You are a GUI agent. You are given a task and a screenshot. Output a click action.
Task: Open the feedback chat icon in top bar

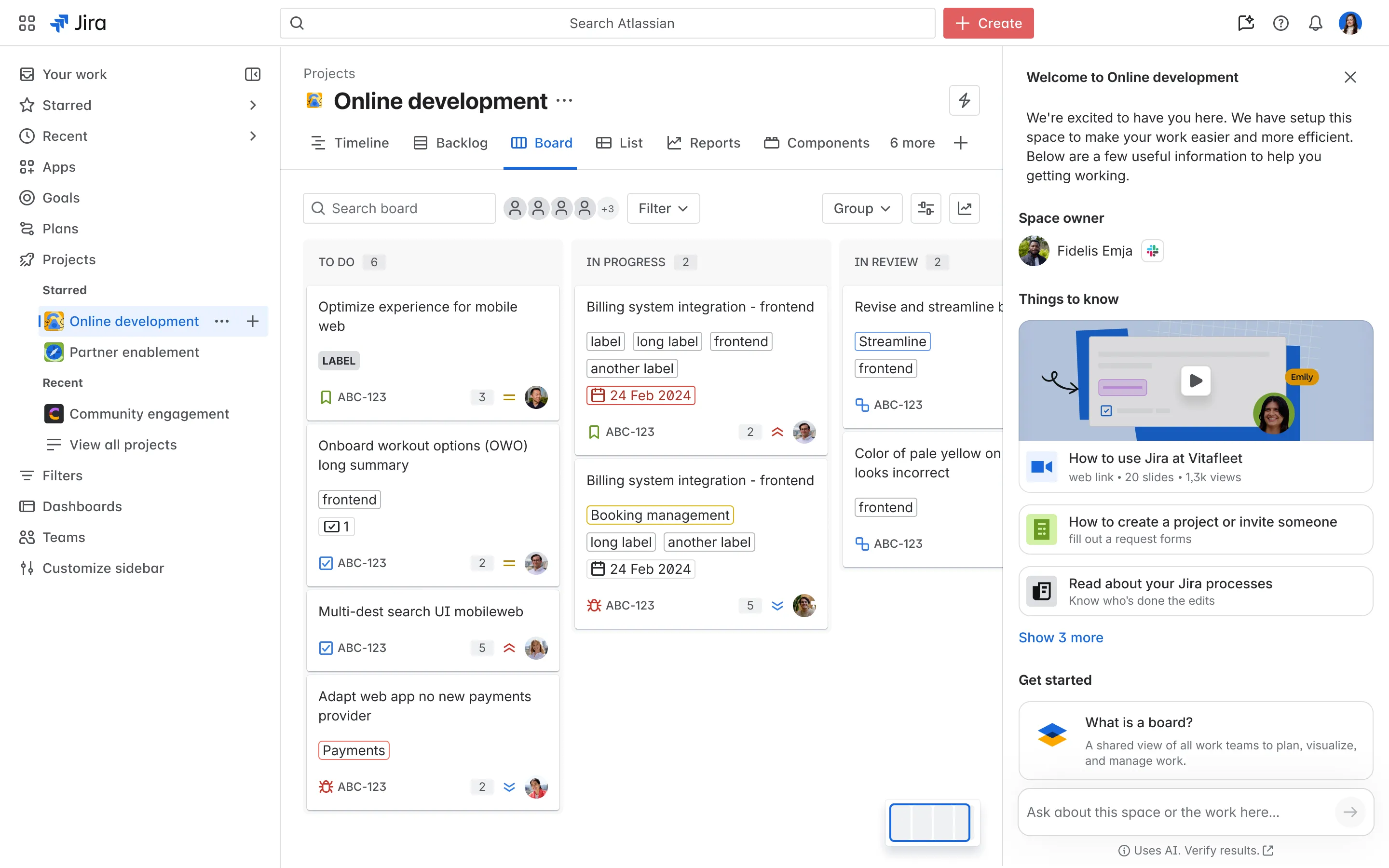(1246, 23)
